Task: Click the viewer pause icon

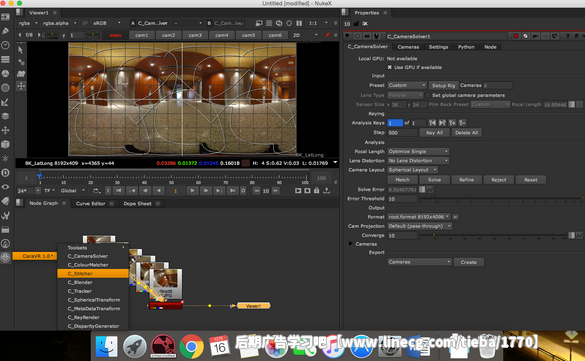Action: (299, 23)
